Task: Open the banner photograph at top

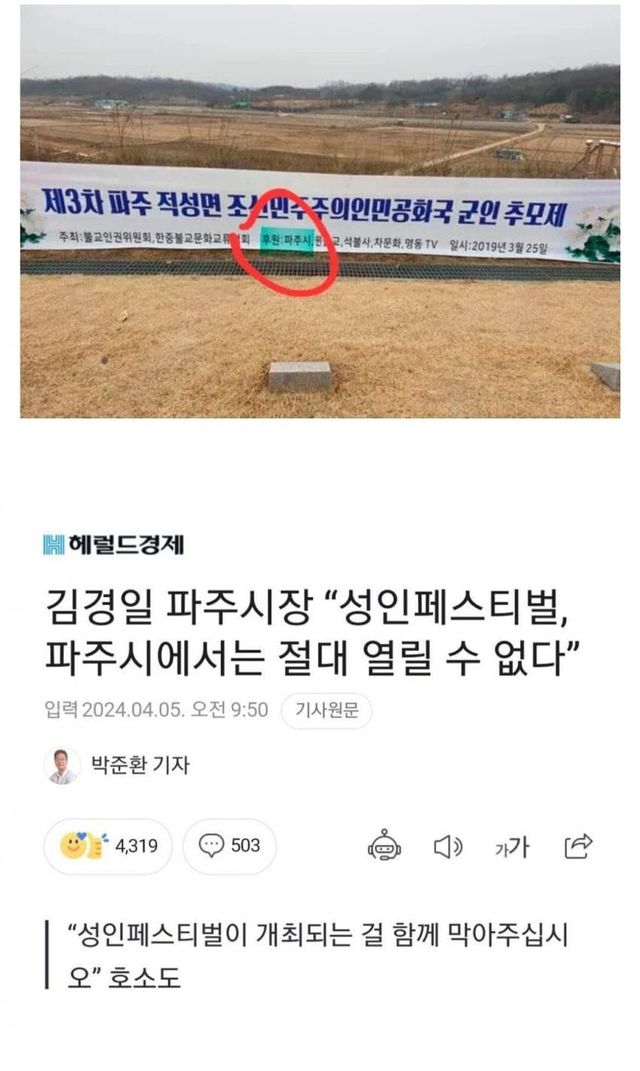Action: [320, 211]
